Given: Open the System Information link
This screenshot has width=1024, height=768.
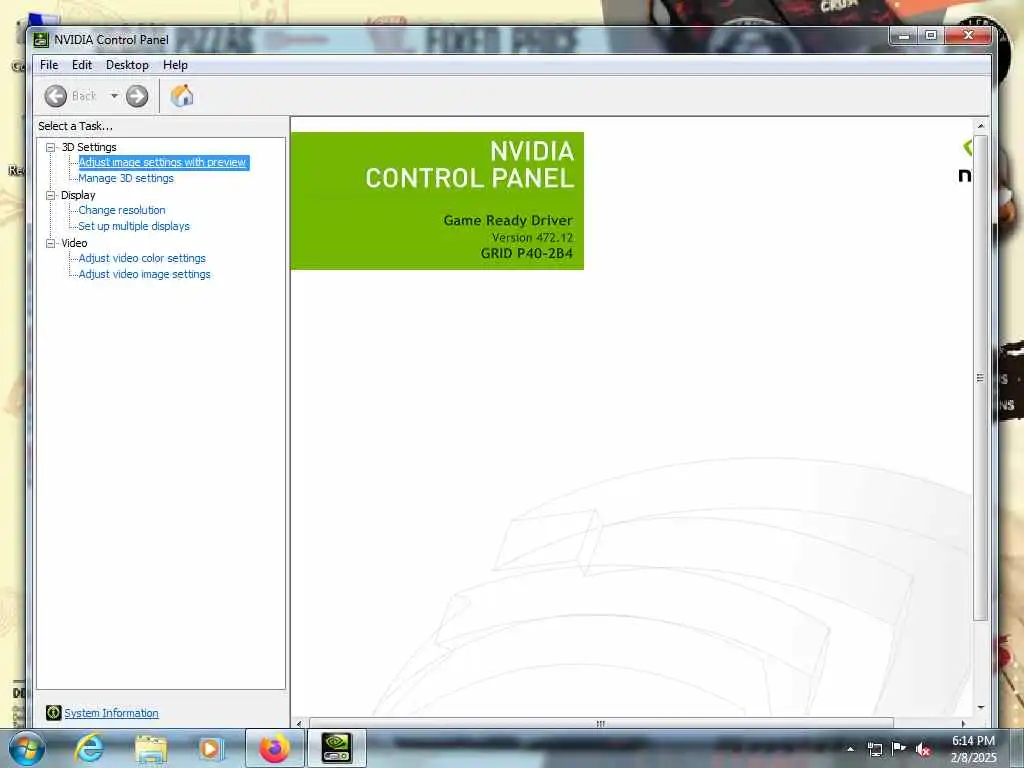Looking at the screenshot, I should (112, 713).
